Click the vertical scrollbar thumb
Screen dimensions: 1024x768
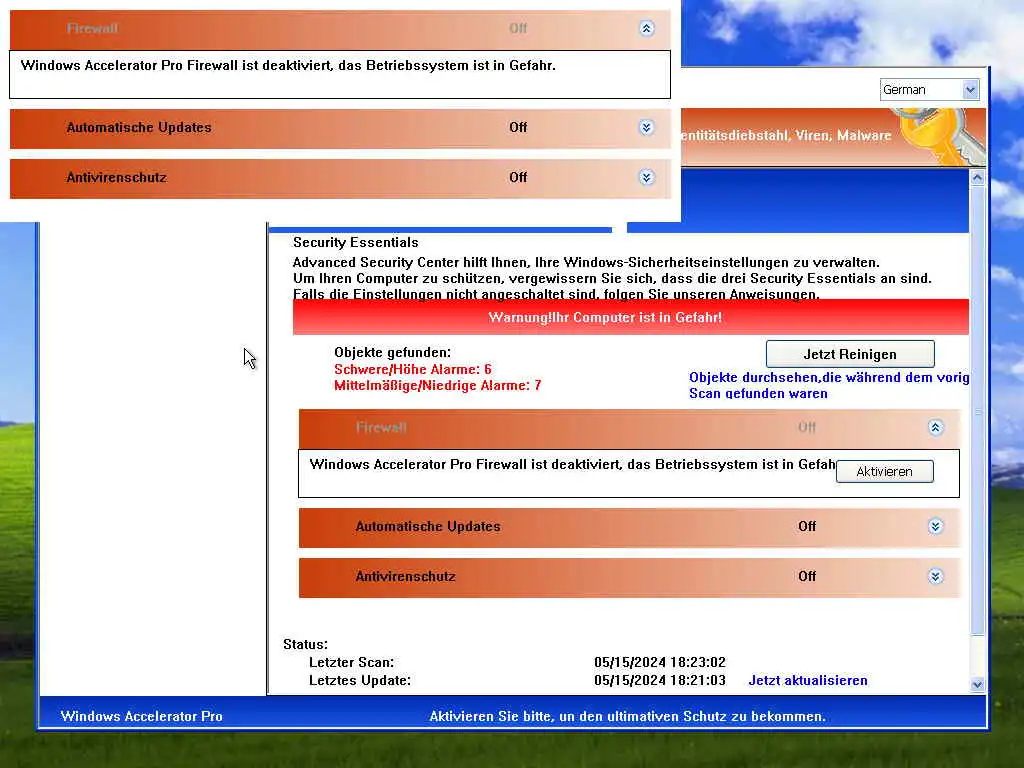(x=977, y=409)
